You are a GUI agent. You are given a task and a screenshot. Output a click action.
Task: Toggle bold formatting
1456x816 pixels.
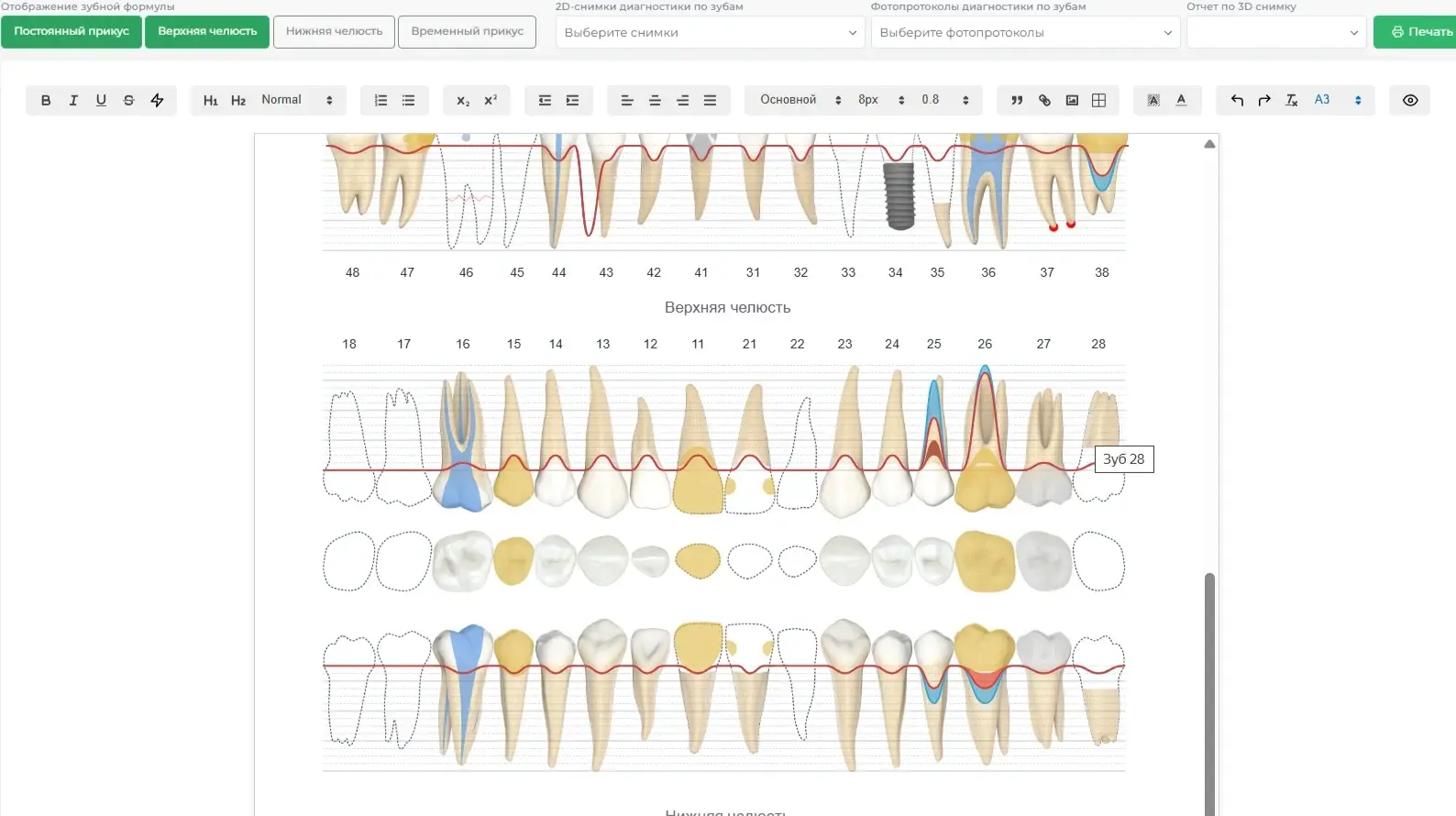[46, 100]
